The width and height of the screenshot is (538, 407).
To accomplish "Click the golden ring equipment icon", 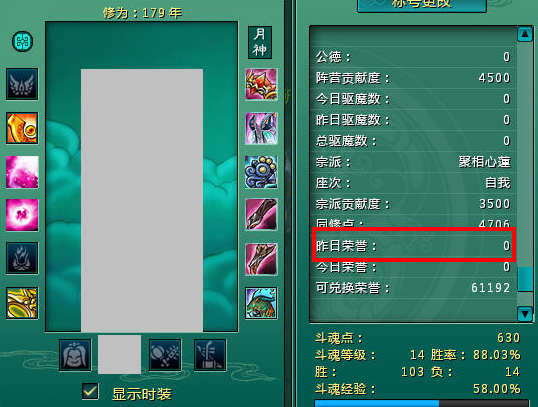I will [x=22, y=303].
